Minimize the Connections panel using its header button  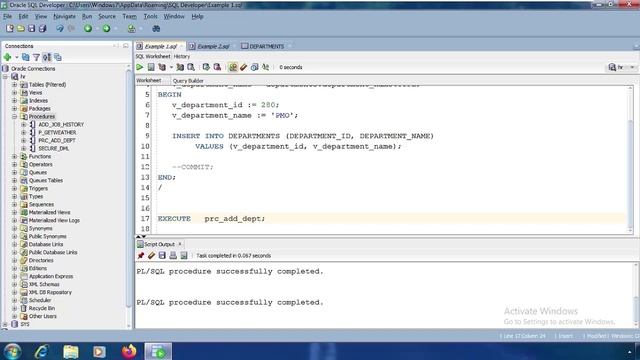click(x=126, y=46)
